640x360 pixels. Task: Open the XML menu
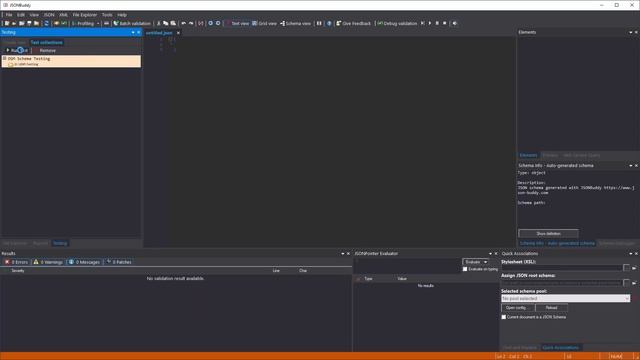coord(63,15)
